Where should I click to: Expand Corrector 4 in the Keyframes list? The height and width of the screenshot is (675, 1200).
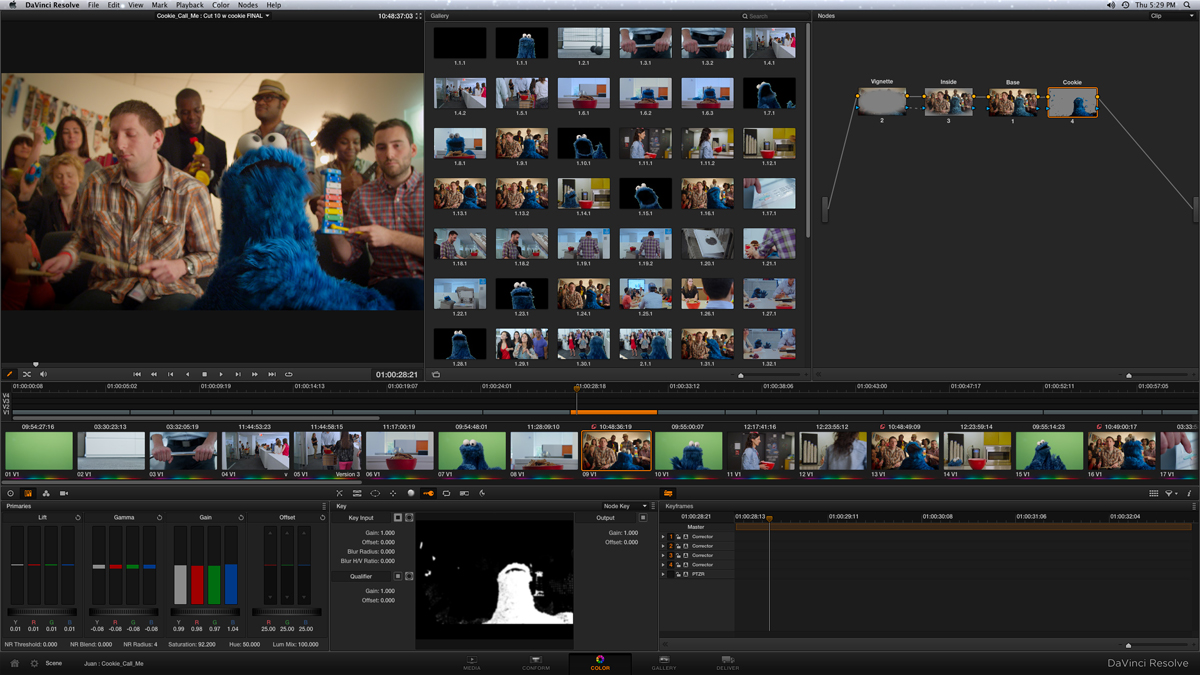(664, 565)
